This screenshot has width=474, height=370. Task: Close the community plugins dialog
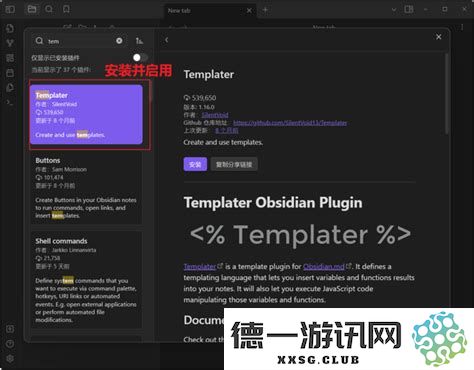[x=439, y=37]
